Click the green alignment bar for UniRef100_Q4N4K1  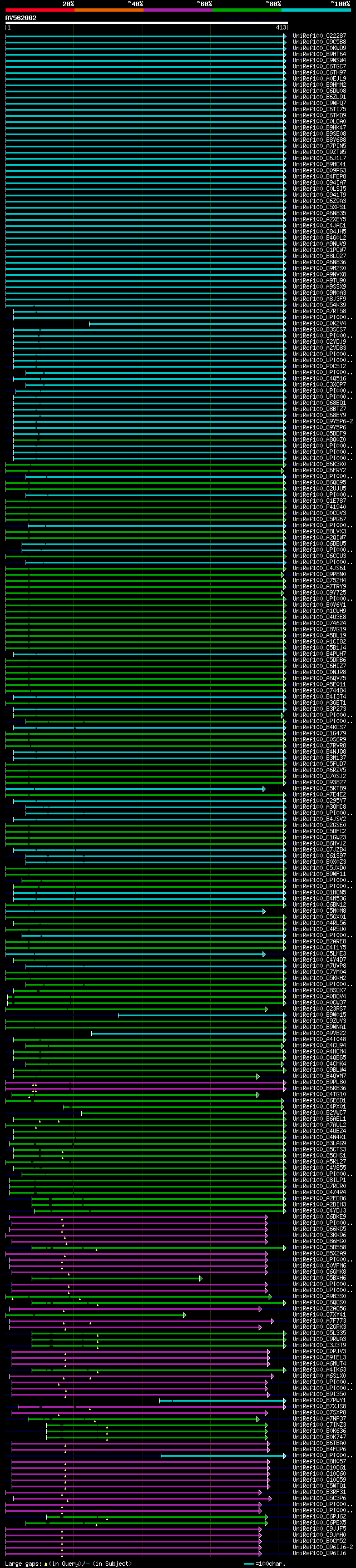146,1137
